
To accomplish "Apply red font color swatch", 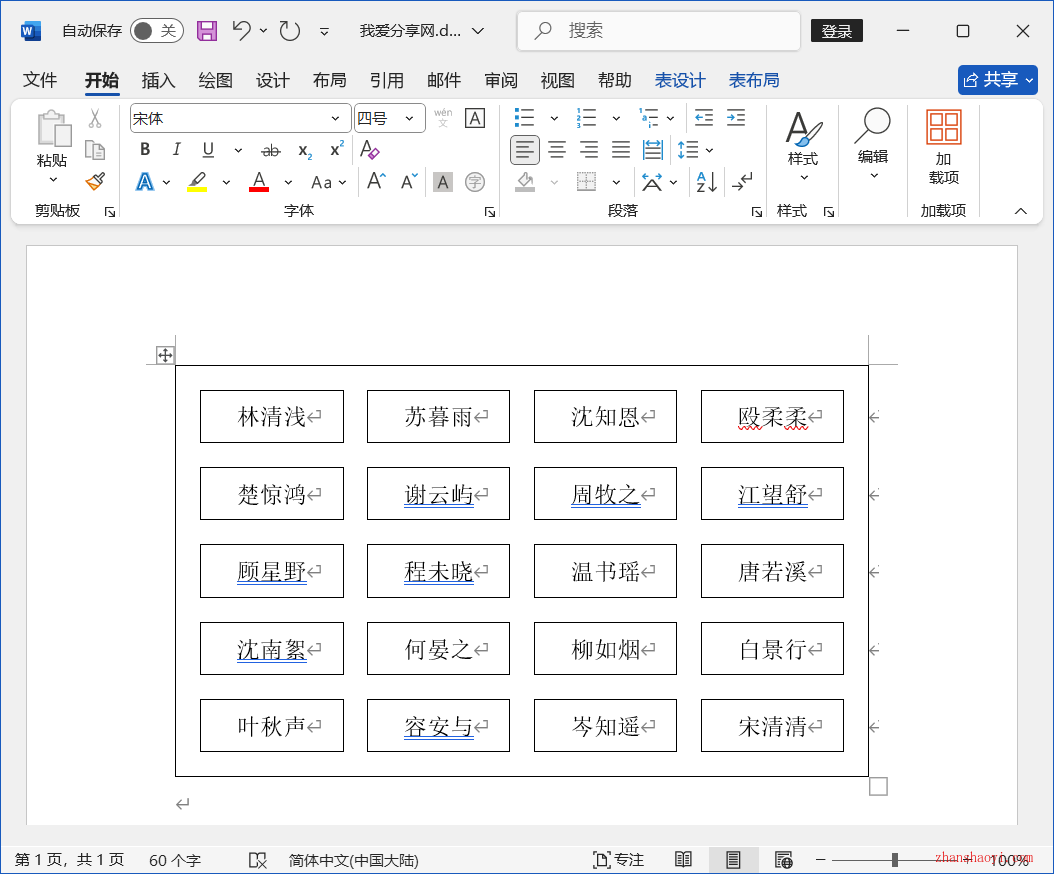I will [259, 182].
